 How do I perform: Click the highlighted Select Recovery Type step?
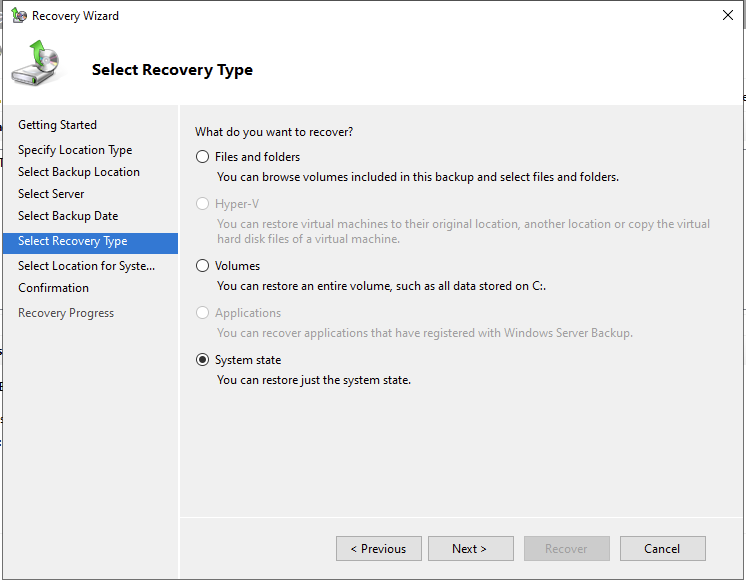pos(90,243)
